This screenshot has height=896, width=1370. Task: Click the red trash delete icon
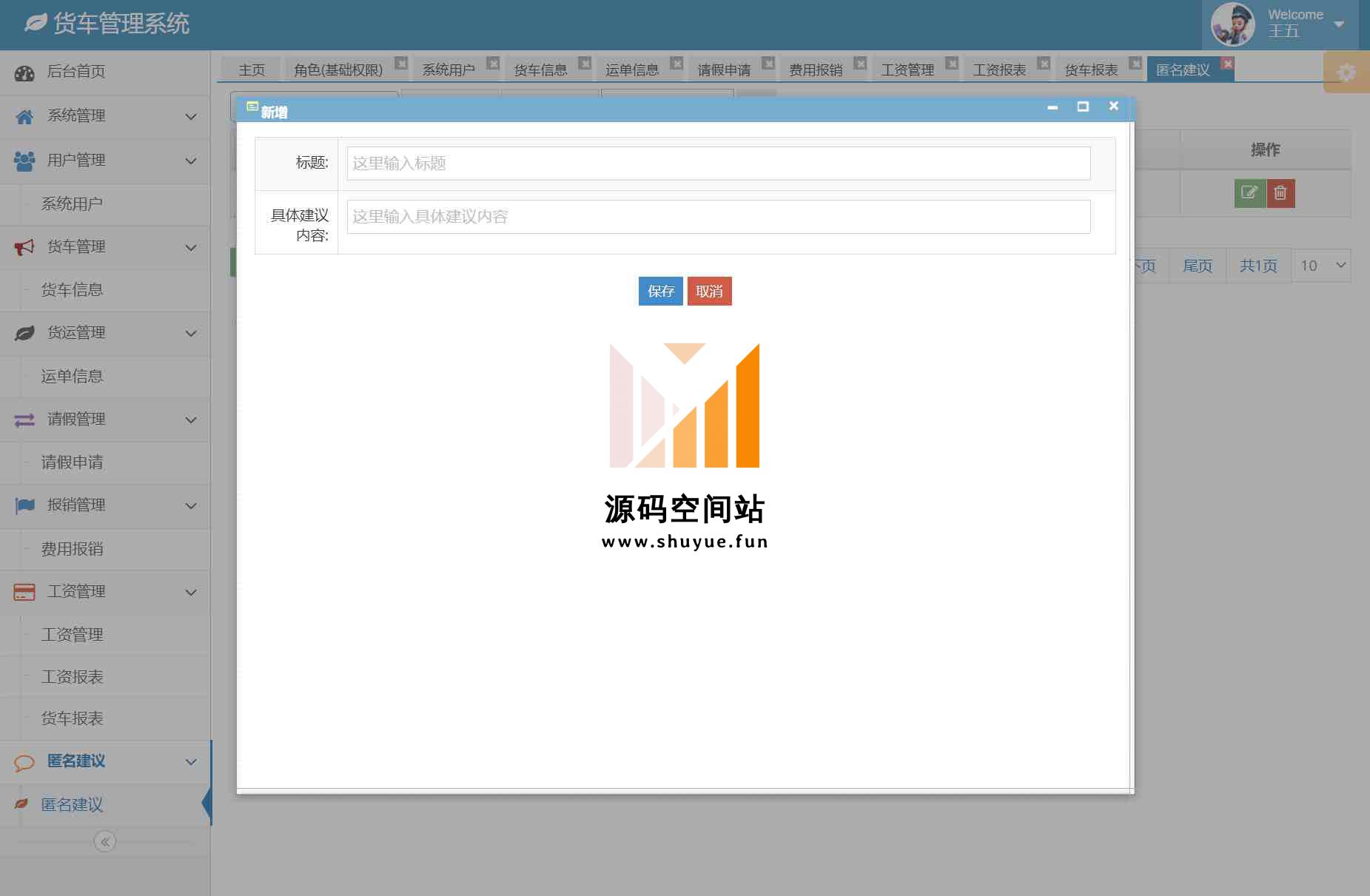[x=1280, y=193]
